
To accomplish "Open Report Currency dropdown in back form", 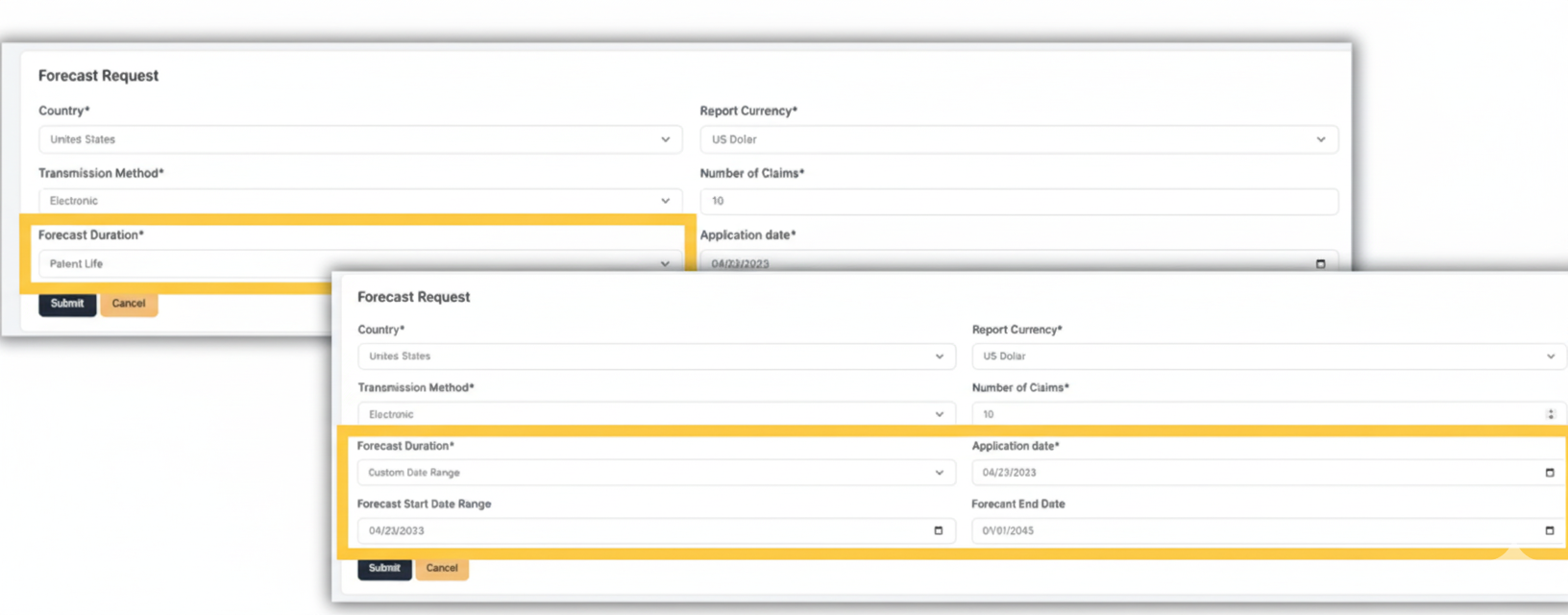I will pyautogui.click(x=1320, y=139).
